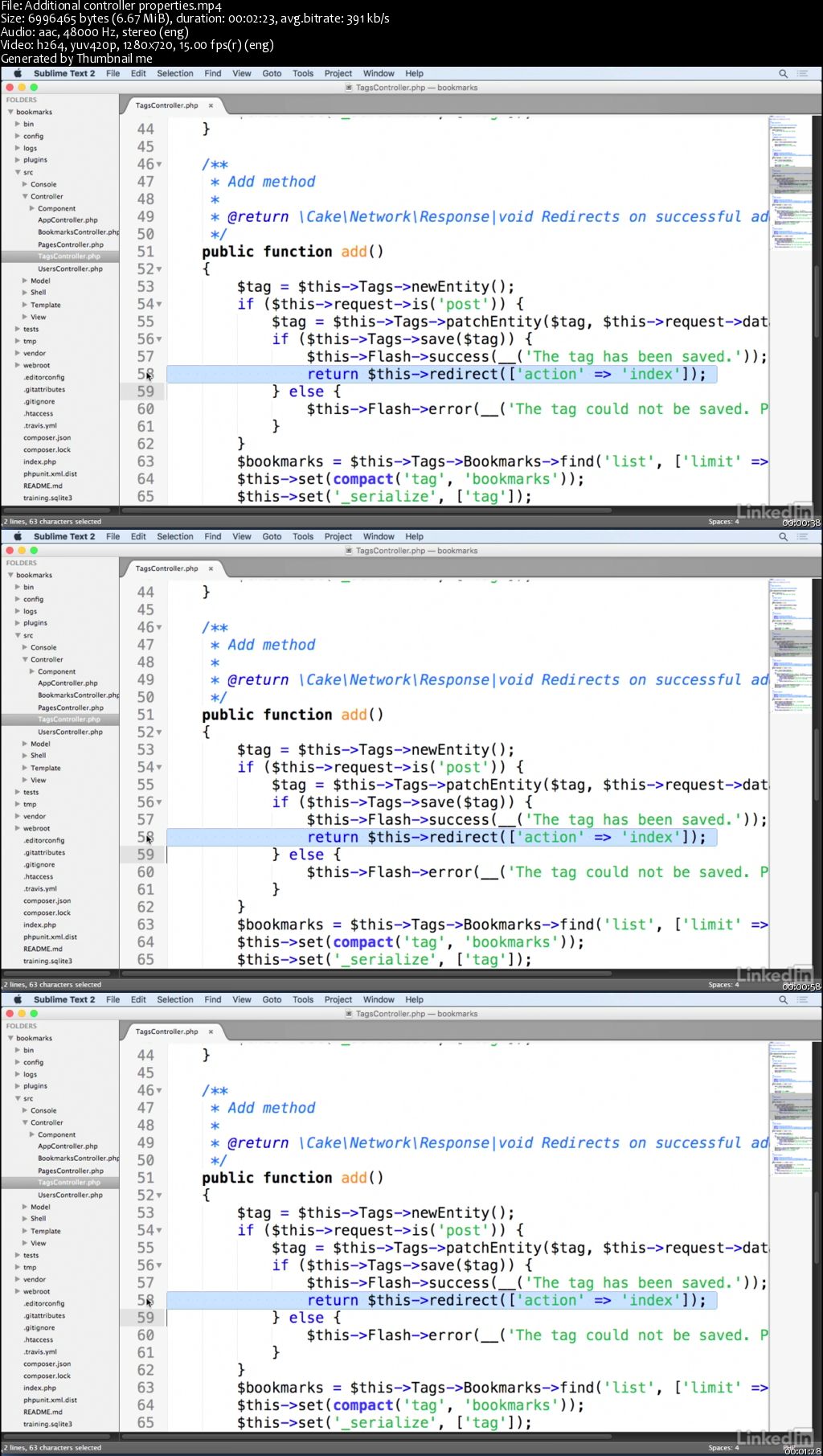Click Spotlight magnifier in the 00:00:58 frame

(x=783, y=536)
